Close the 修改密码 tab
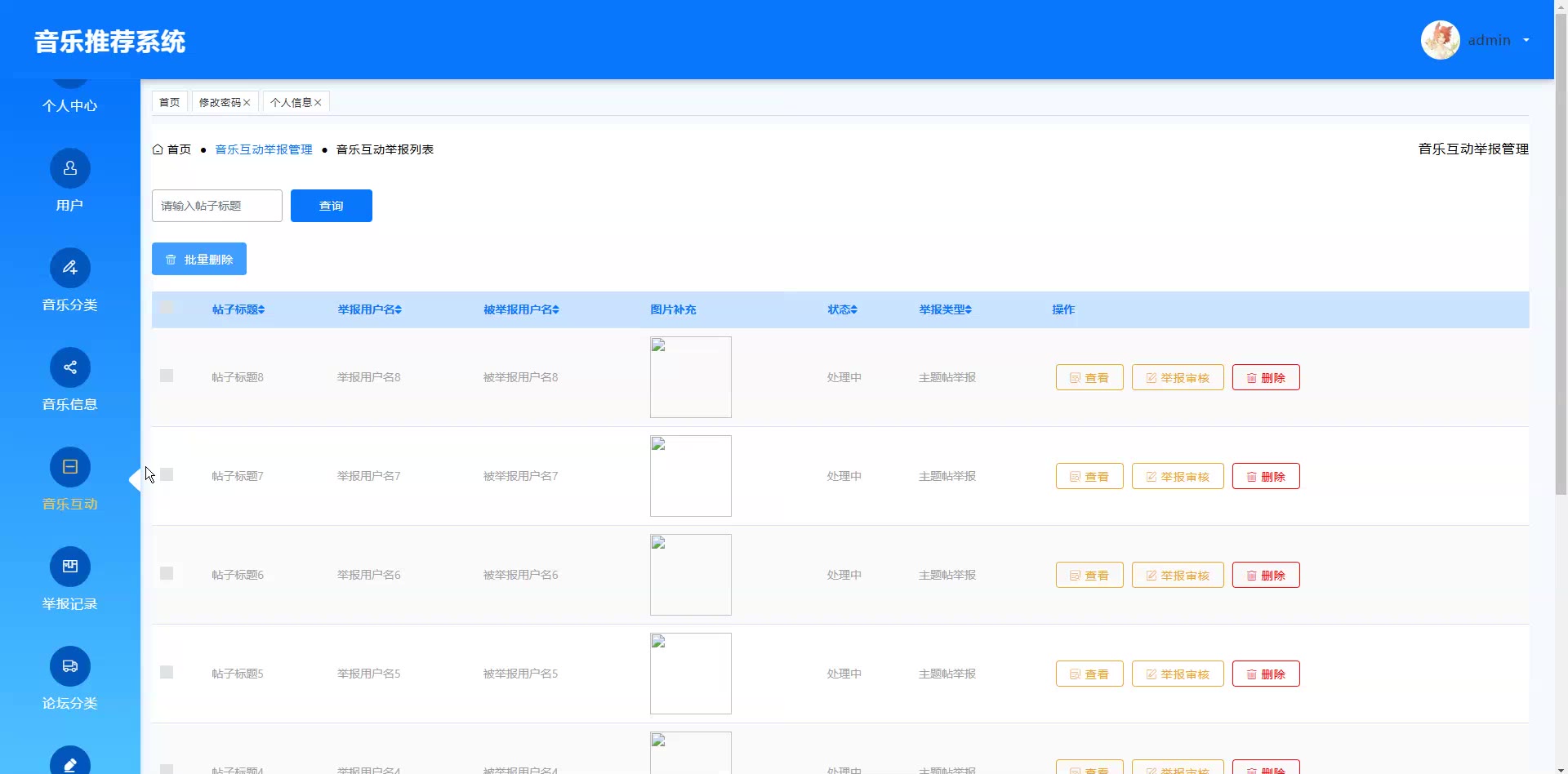The image size is (1568, 774). click(247, 103)
